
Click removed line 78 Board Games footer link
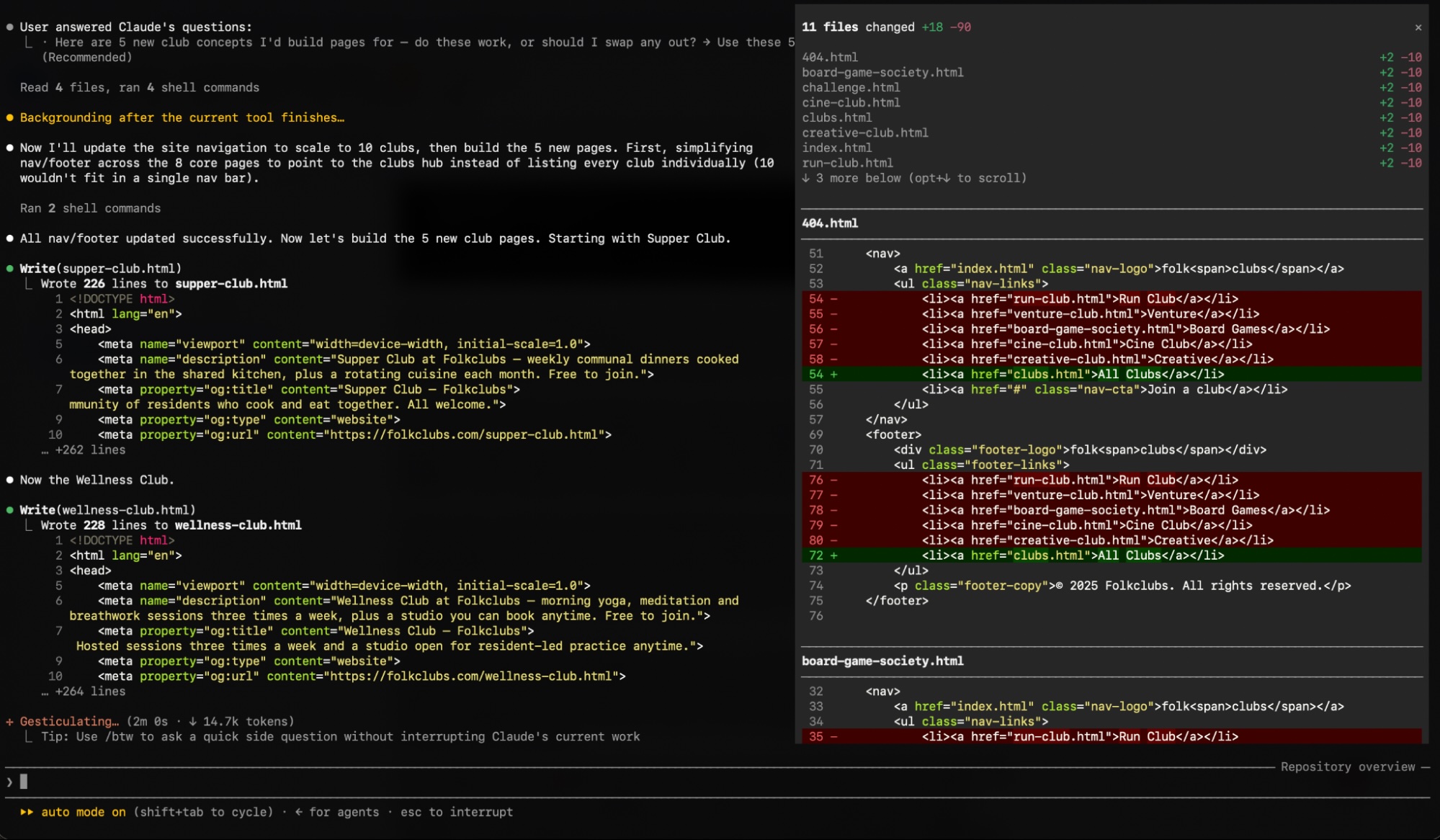pos(1112,510)
